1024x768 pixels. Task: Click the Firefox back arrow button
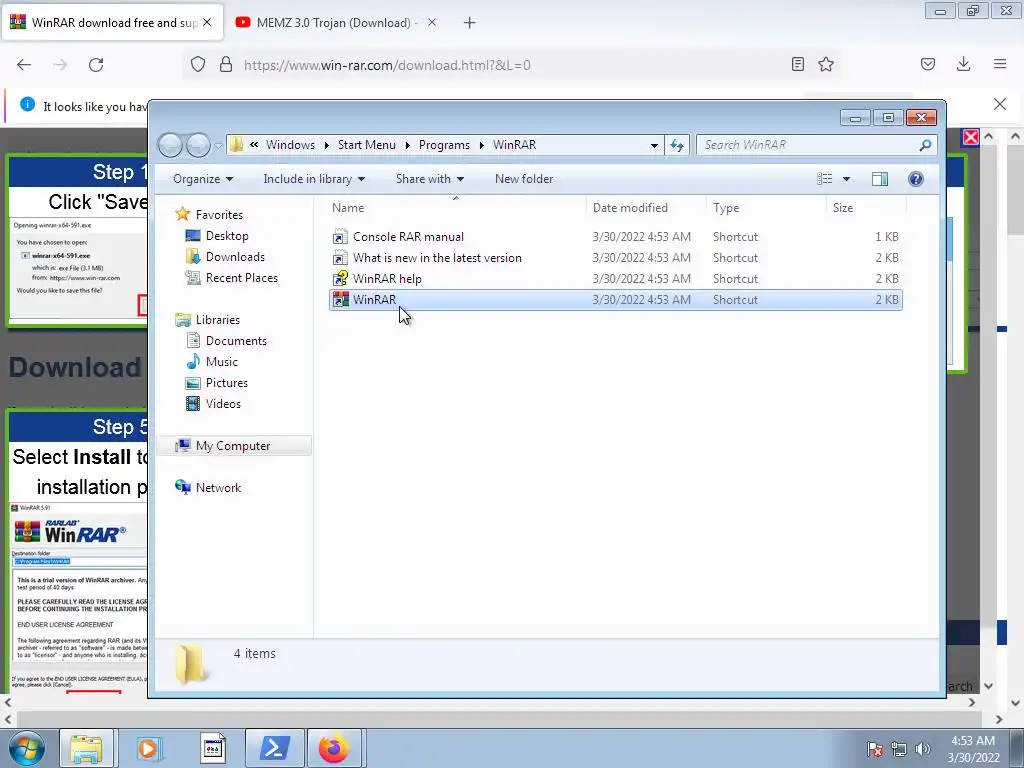(x=24, y=65)
